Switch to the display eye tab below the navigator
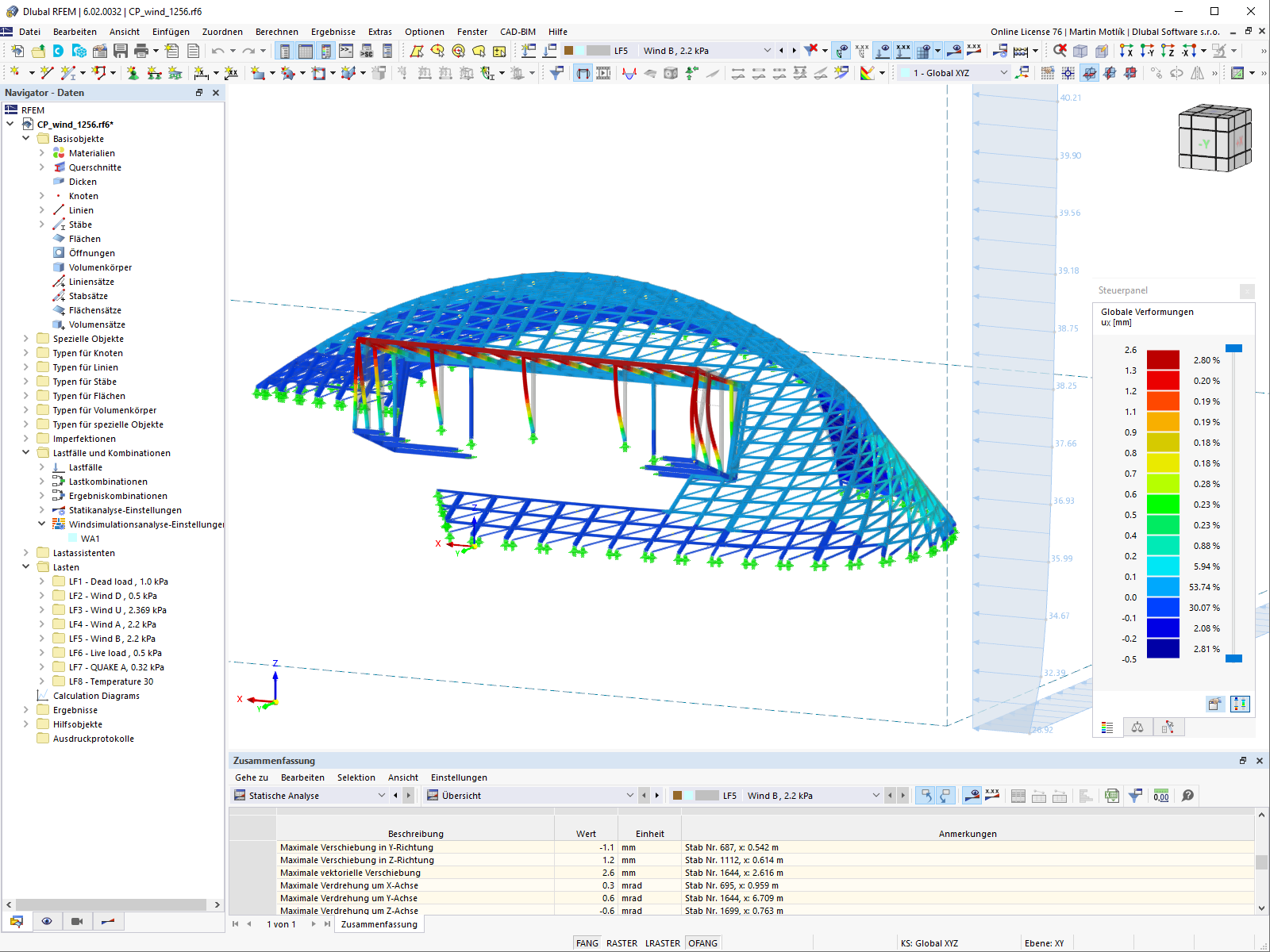The width and height of the screenshot is (1270, 952). (x=47, y=921)
